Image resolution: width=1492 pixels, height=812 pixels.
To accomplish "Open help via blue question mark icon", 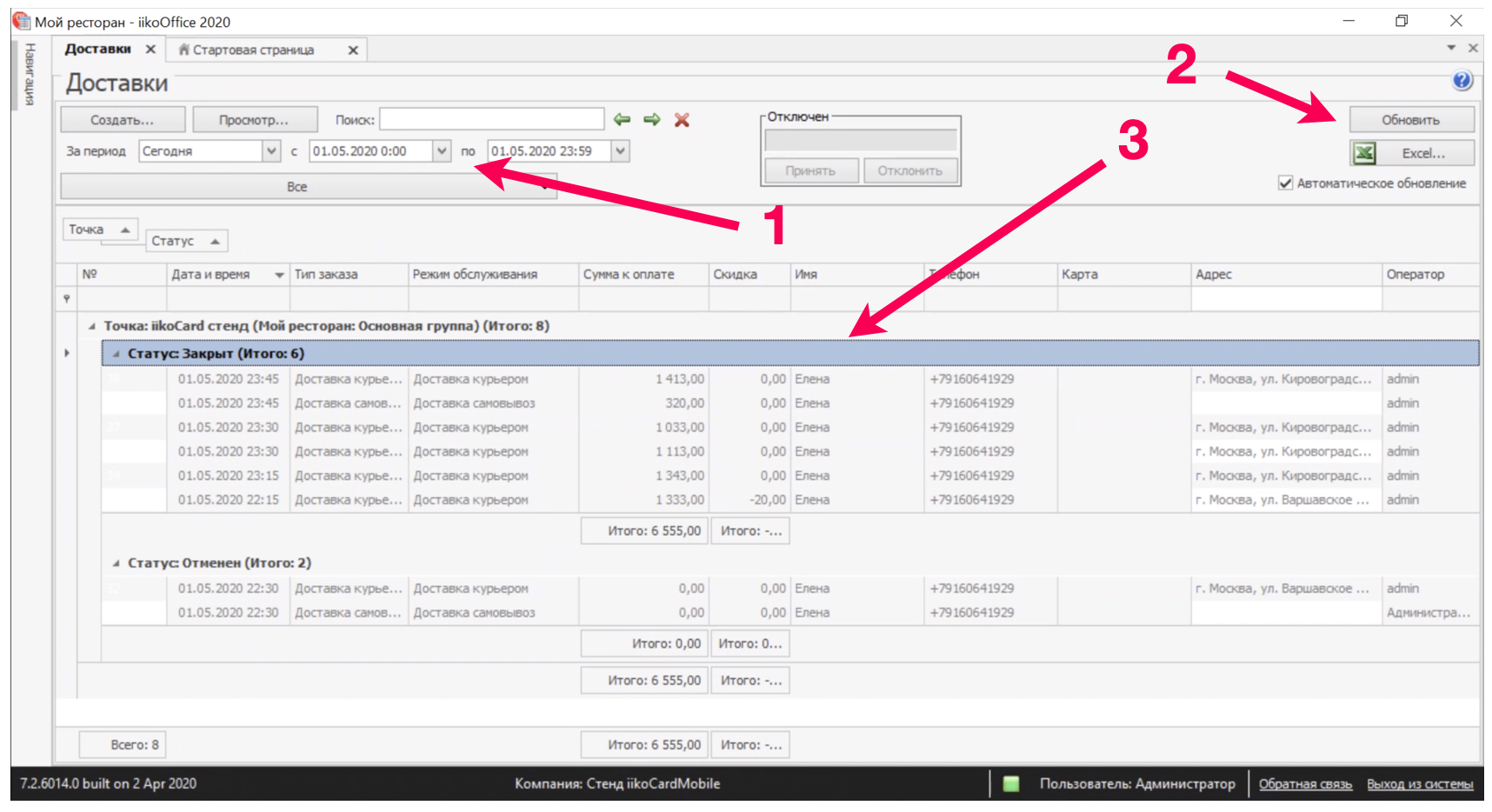I will pos(1462,81).
